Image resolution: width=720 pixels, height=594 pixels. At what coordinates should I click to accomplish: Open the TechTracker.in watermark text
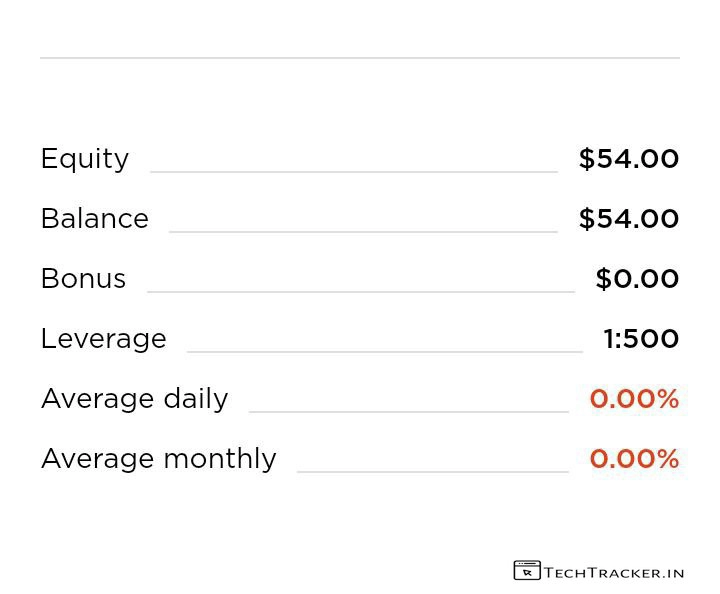[x=614, y=573]
